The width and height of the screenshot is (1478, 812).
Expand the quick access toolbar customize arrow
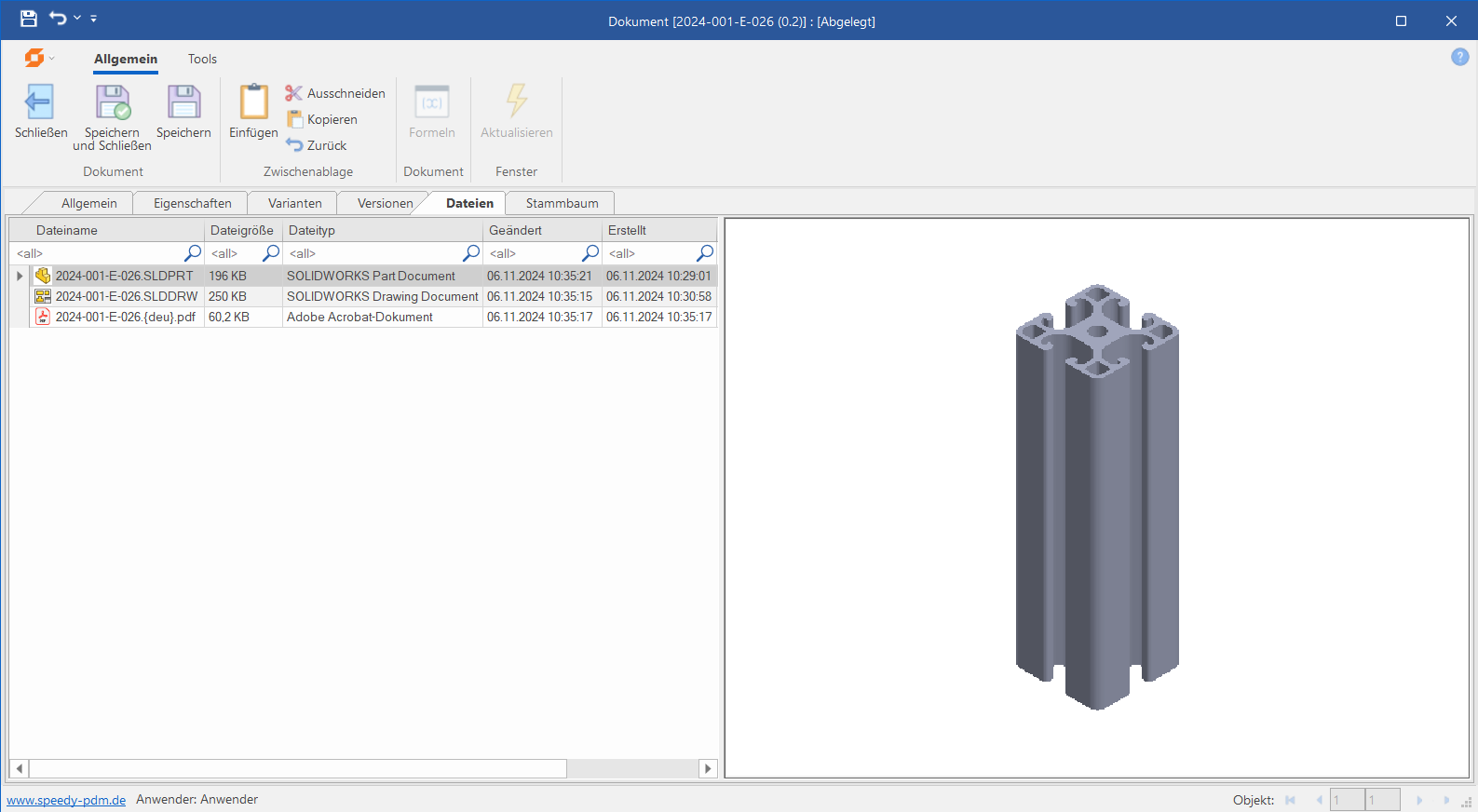(x=94, y=19)
